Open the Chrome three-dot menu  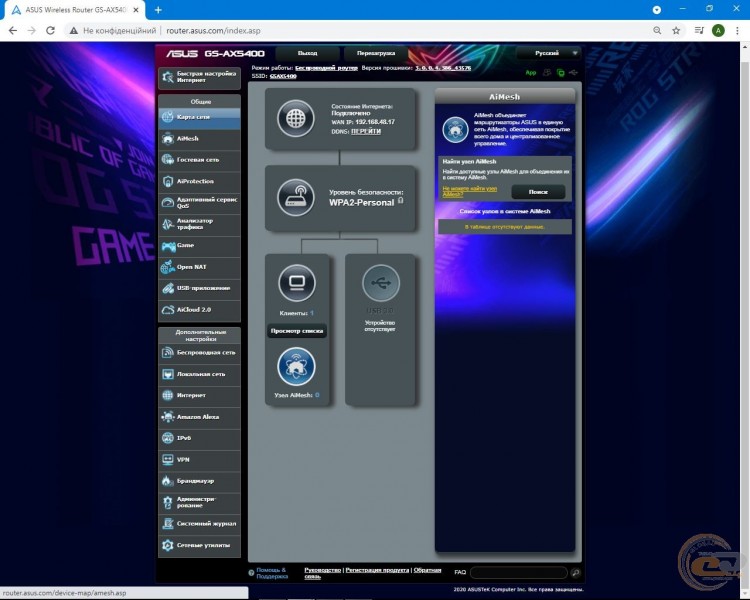[737, 31]
